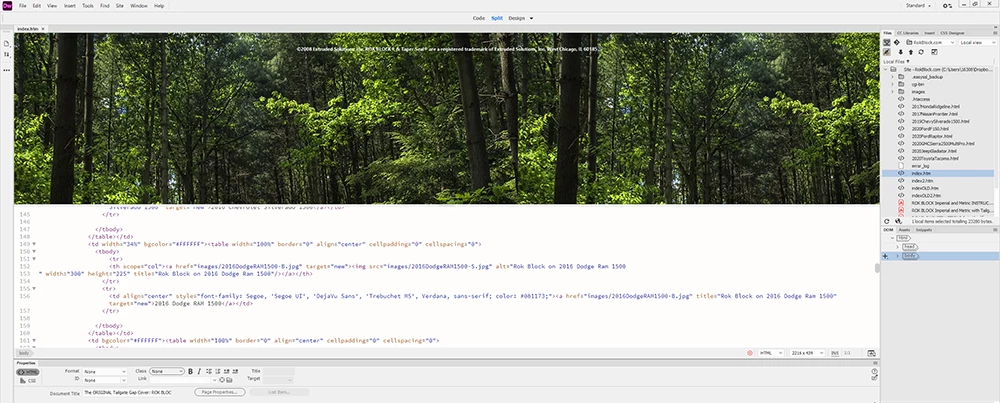Collapse the Site - RokBlock.com root folder
The height and width of the screenshot is (403, 1000).
click(885, 69)
